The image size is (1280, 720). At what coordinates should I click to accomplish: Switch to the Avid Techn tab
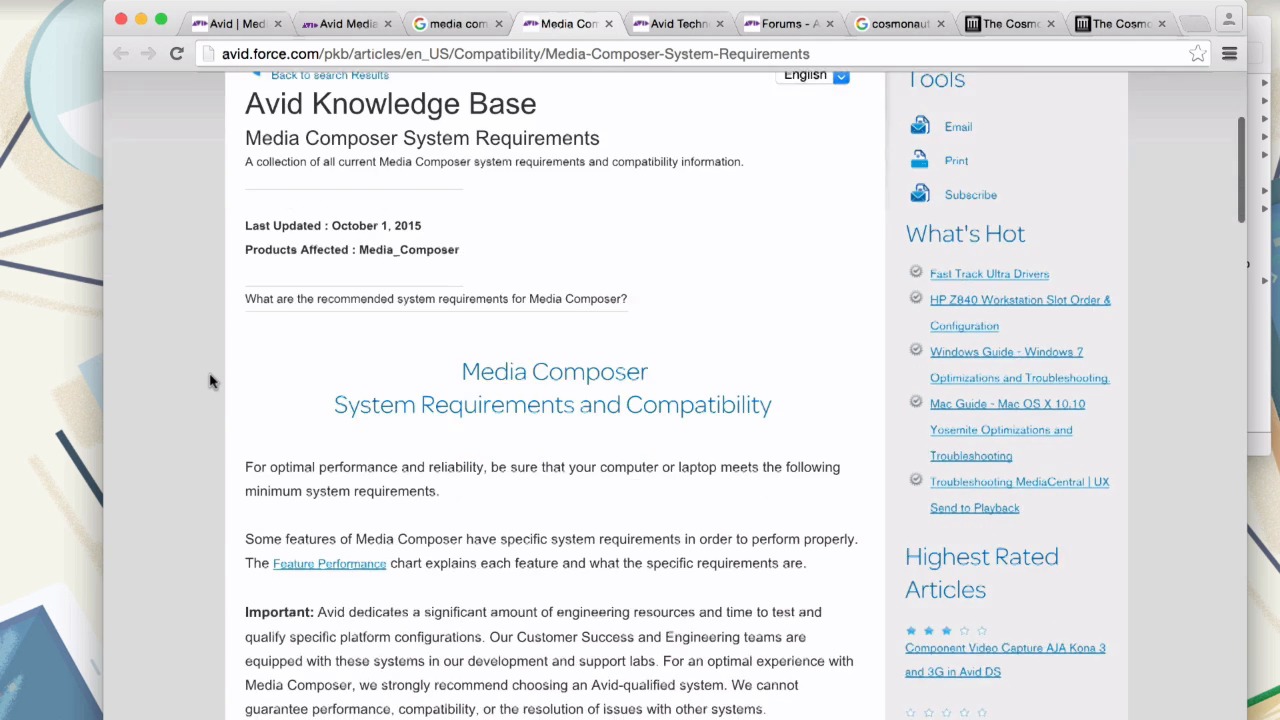tap(678, 24)
